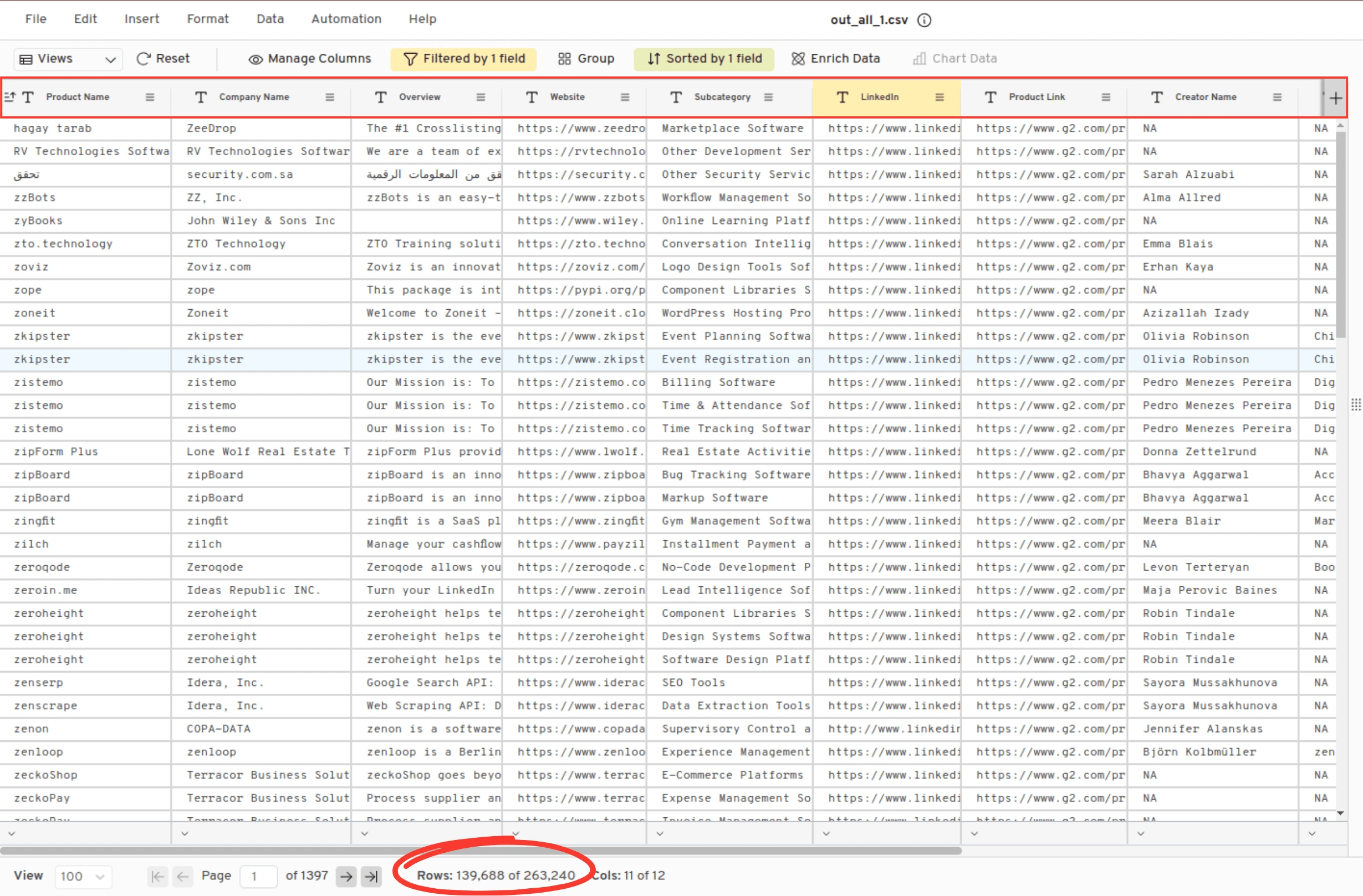Open the Product Name column menu icon
Image resolution: width=1363 pixels, height=896 pixels.
click(x=150, y=98)
